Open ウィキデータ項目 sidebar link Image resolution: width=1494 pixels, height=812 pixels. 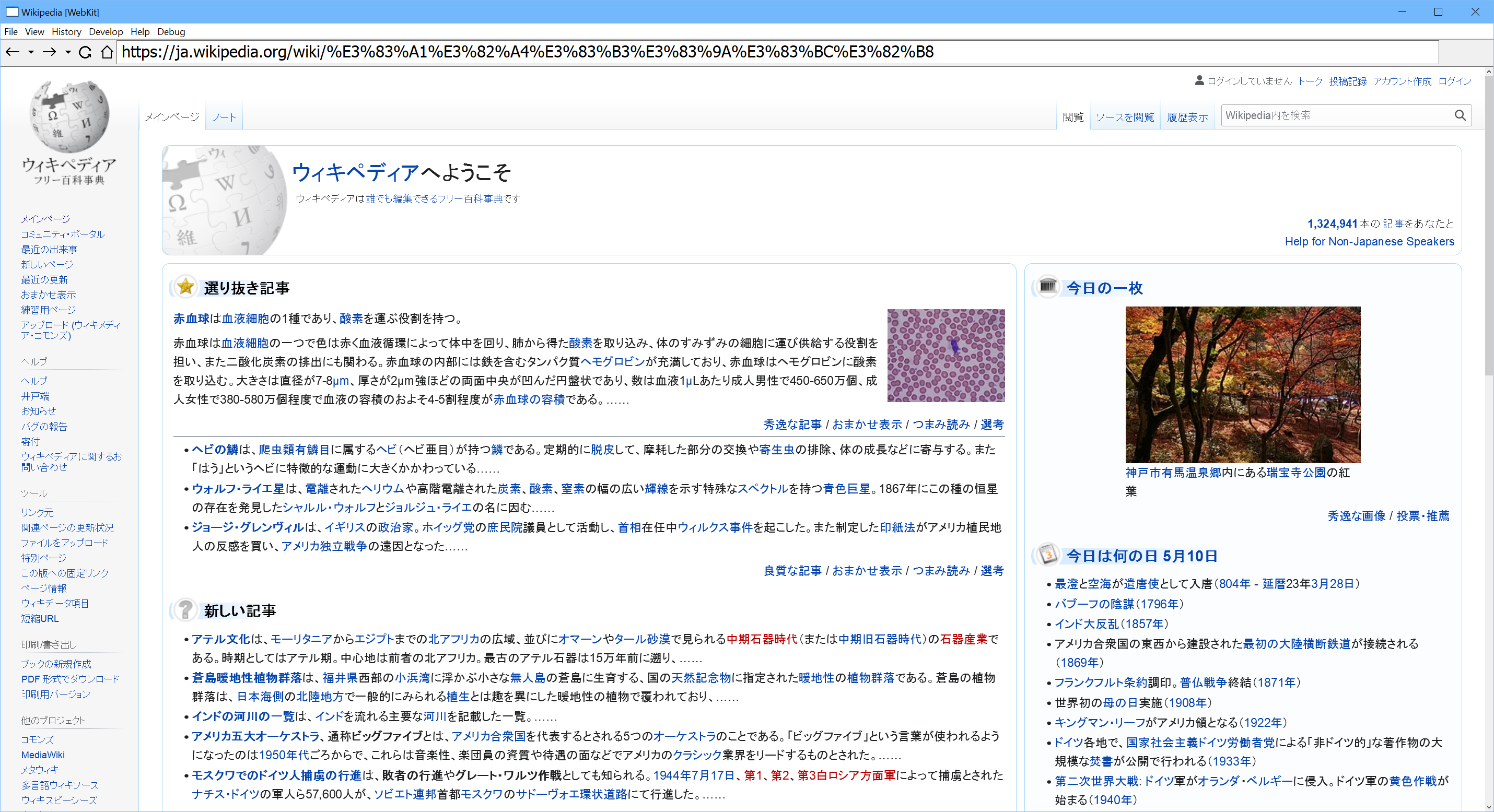(x=54, y=603)
